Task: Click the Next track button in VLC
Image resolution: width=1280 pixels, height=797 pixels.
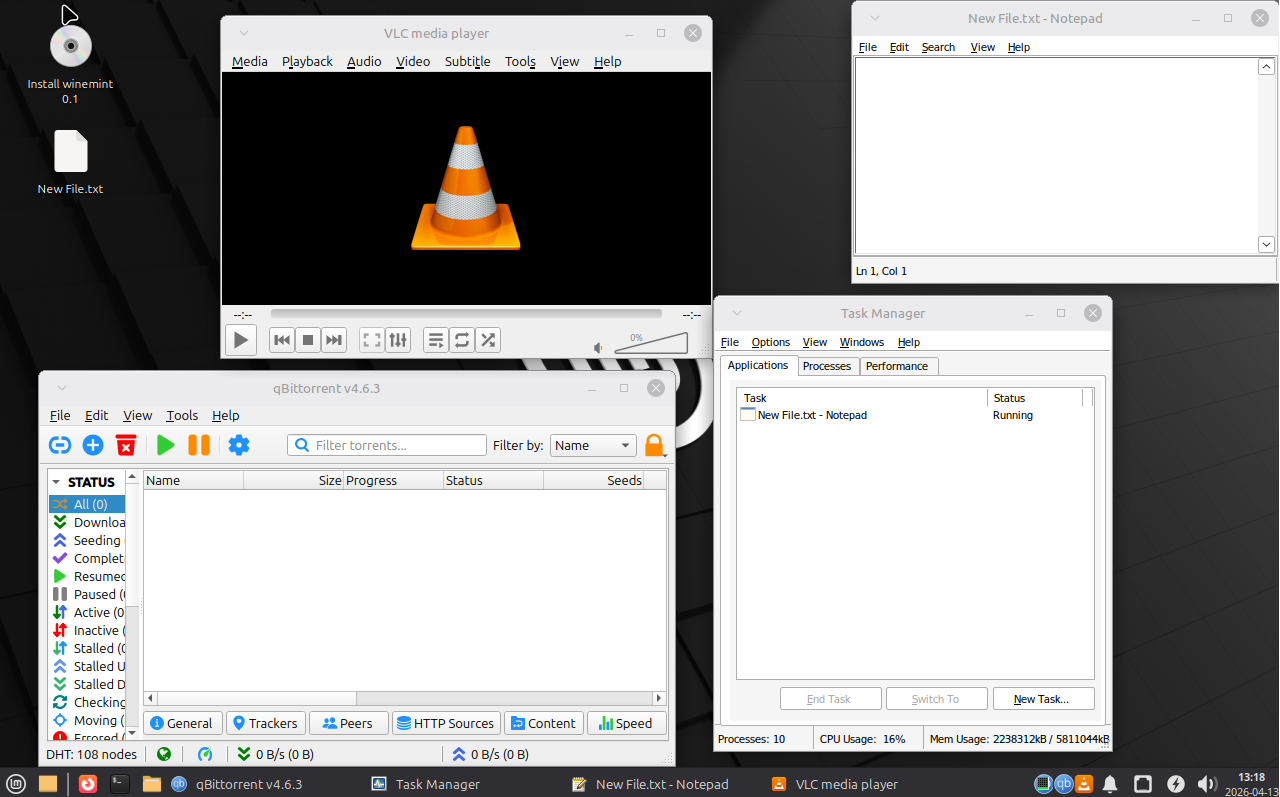Action: [334, 340]
